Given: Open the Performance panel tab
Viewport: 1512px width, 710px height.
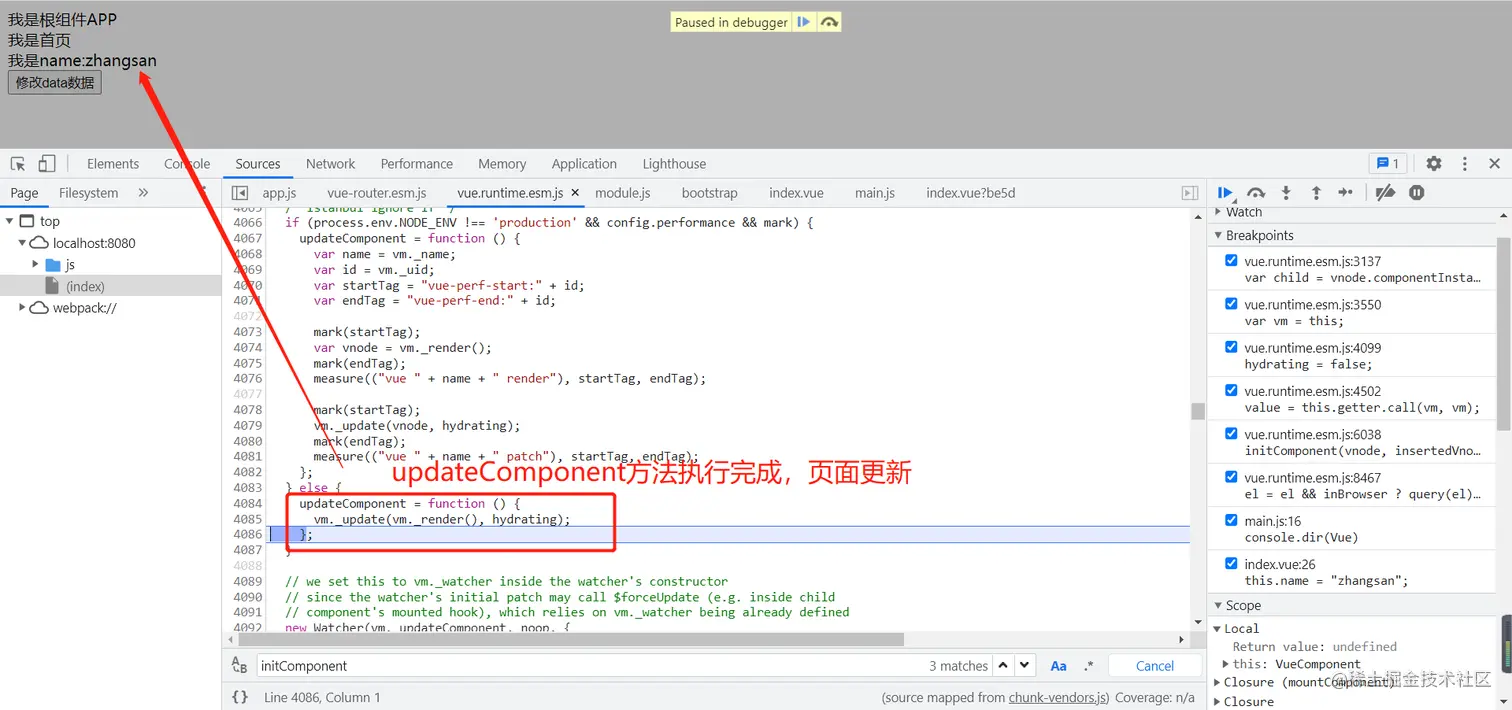Looking at the screenshot, I should pyautogui.click(x=417, y=164).
